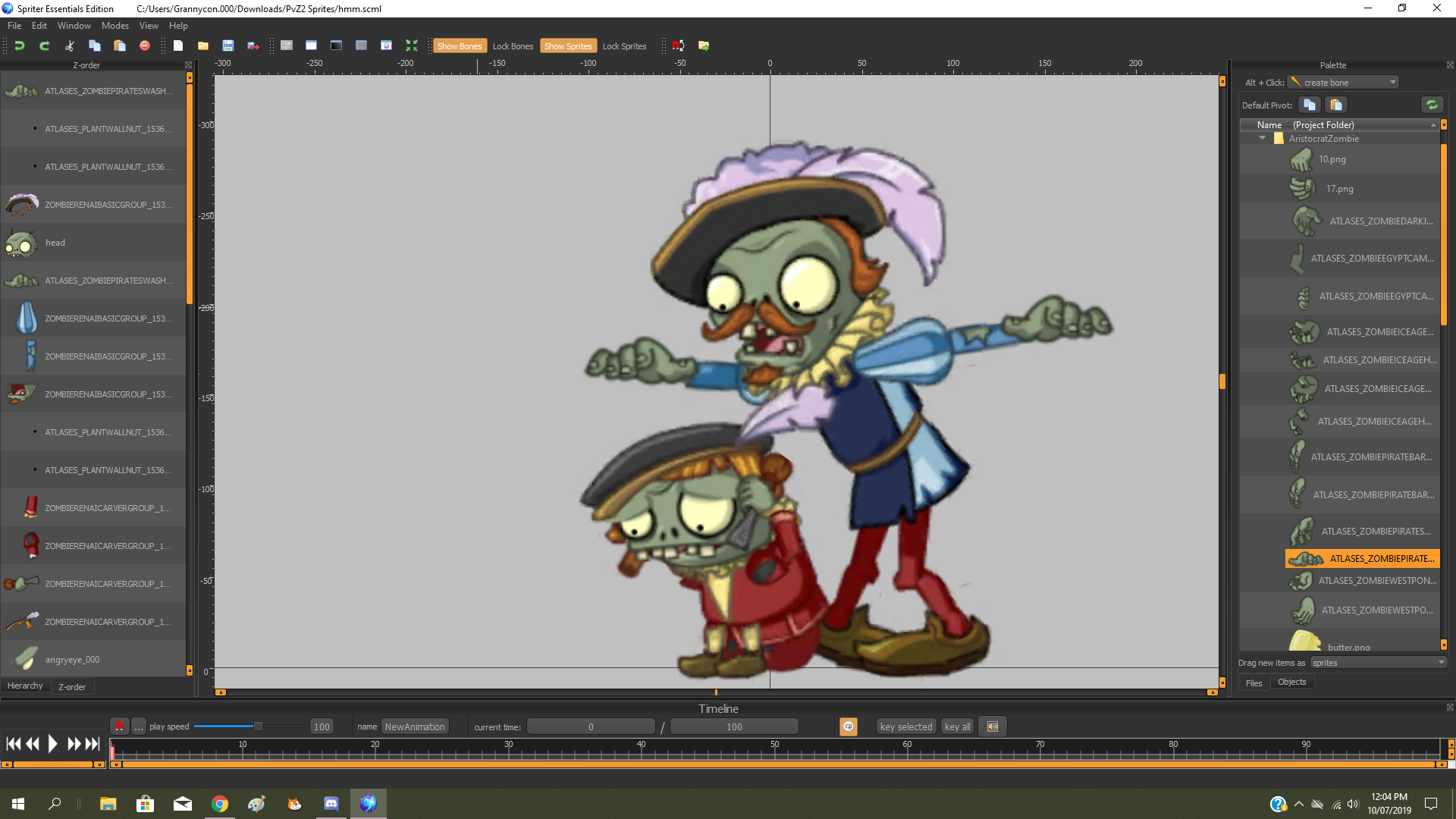Click the red magnet snapping icon in the toolbar
1456x819 pixels.
[x=679, y=45]
